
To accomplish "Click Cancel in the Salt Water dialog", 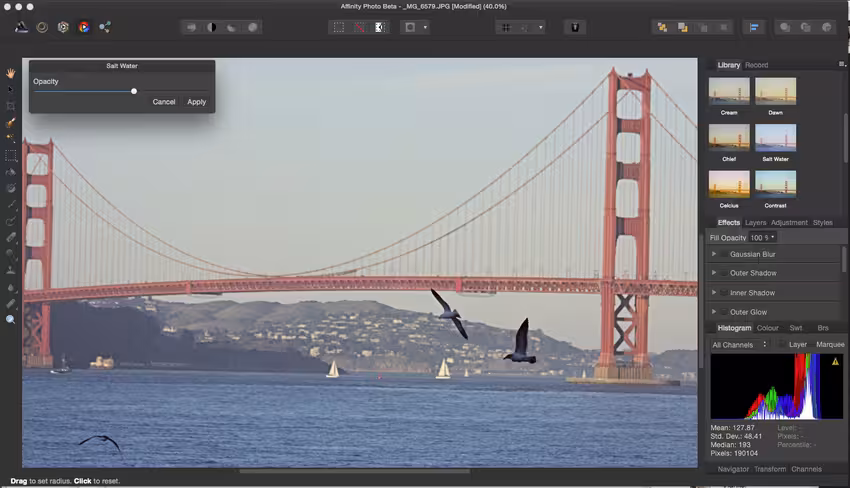I will point(164,102).
